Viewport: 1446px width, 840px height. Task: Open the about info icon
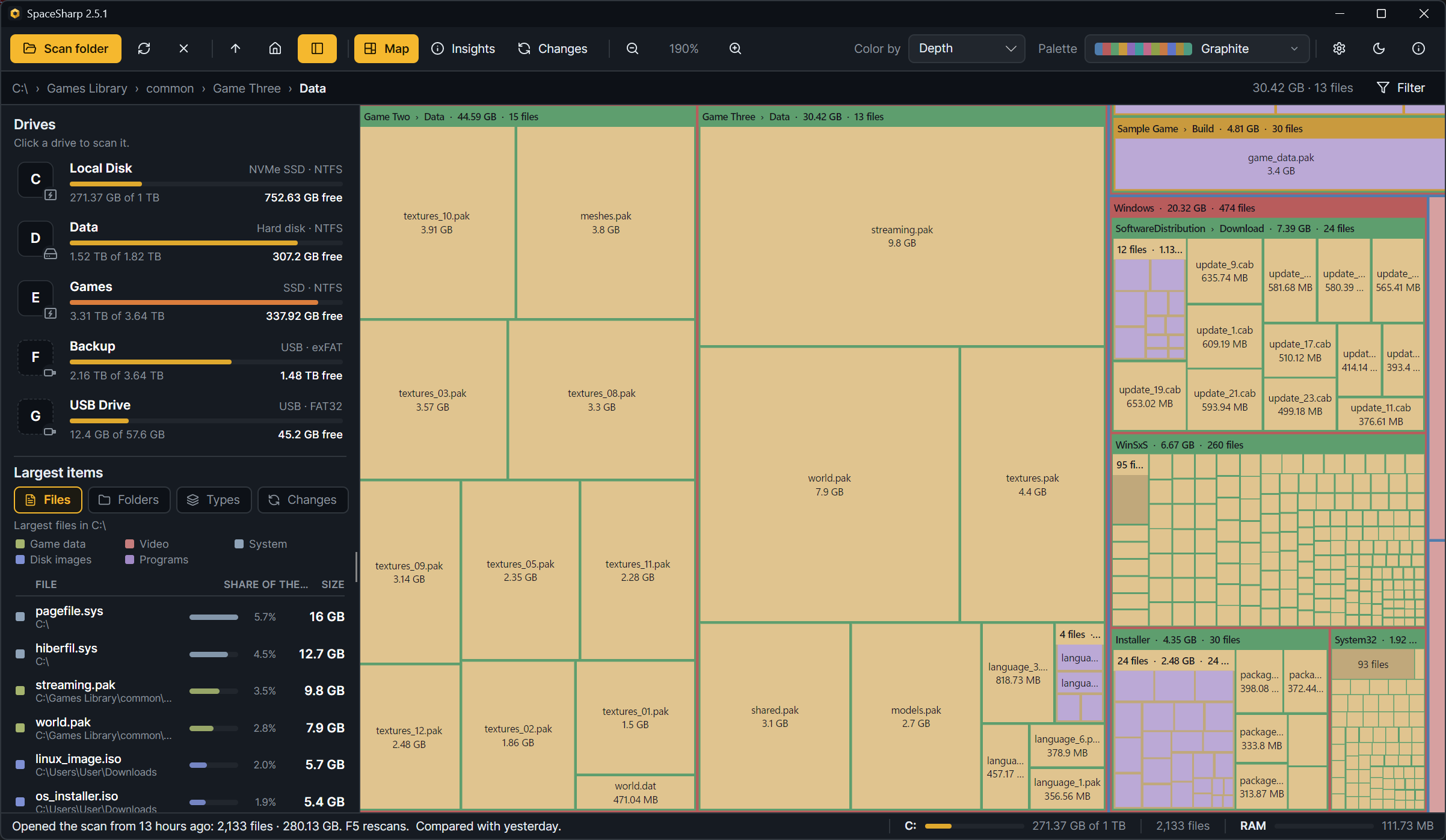1418,49
